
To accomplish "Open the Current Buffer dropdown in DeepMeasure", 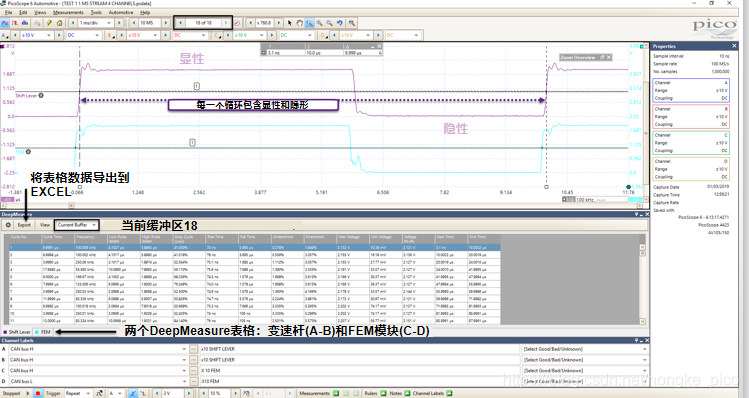I will click(x=77, y=225).
